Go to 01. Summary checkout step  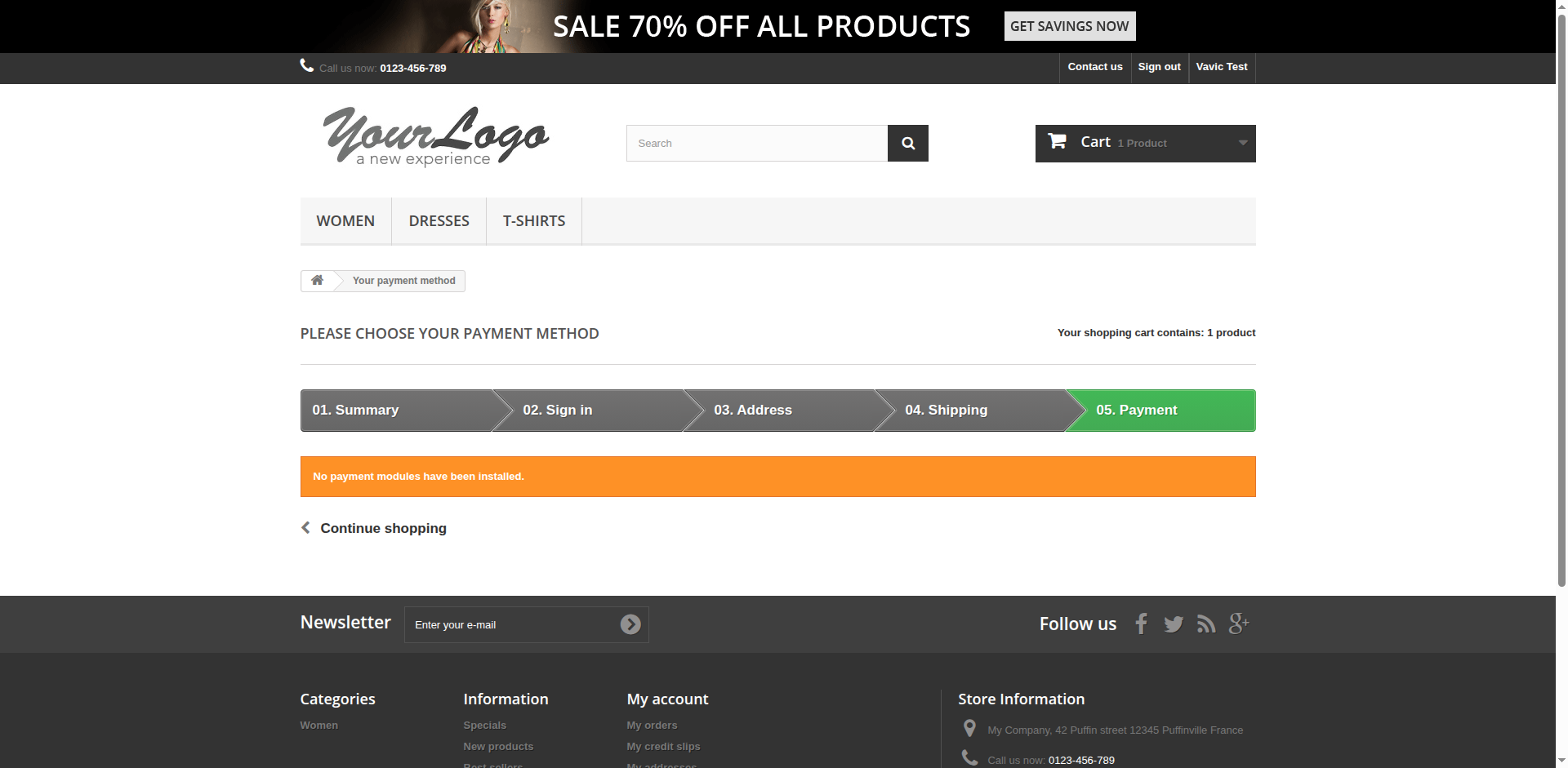[x=355, y=411]
